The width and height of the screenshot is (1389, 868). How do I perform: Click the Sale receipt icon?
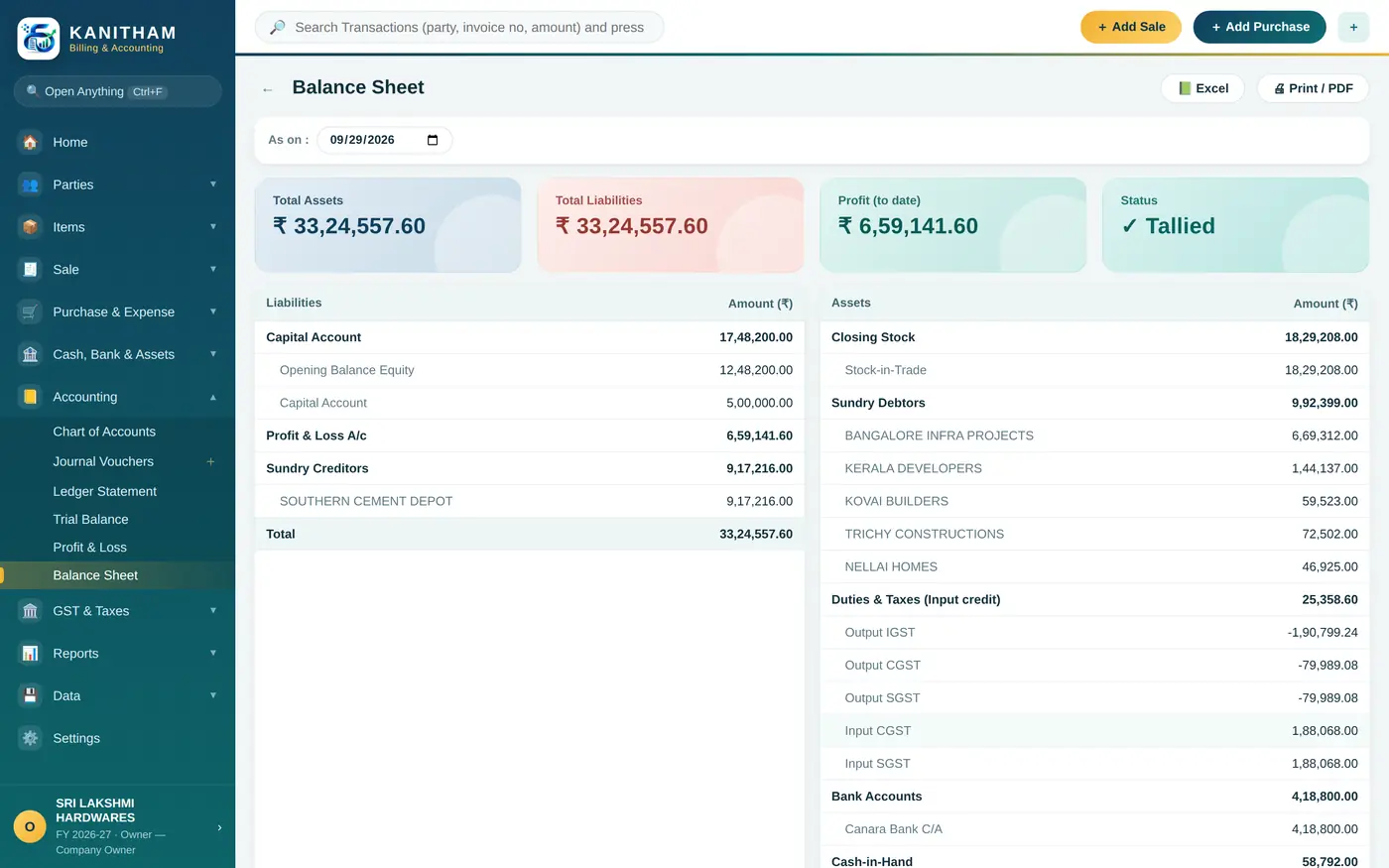click(31, 270)
